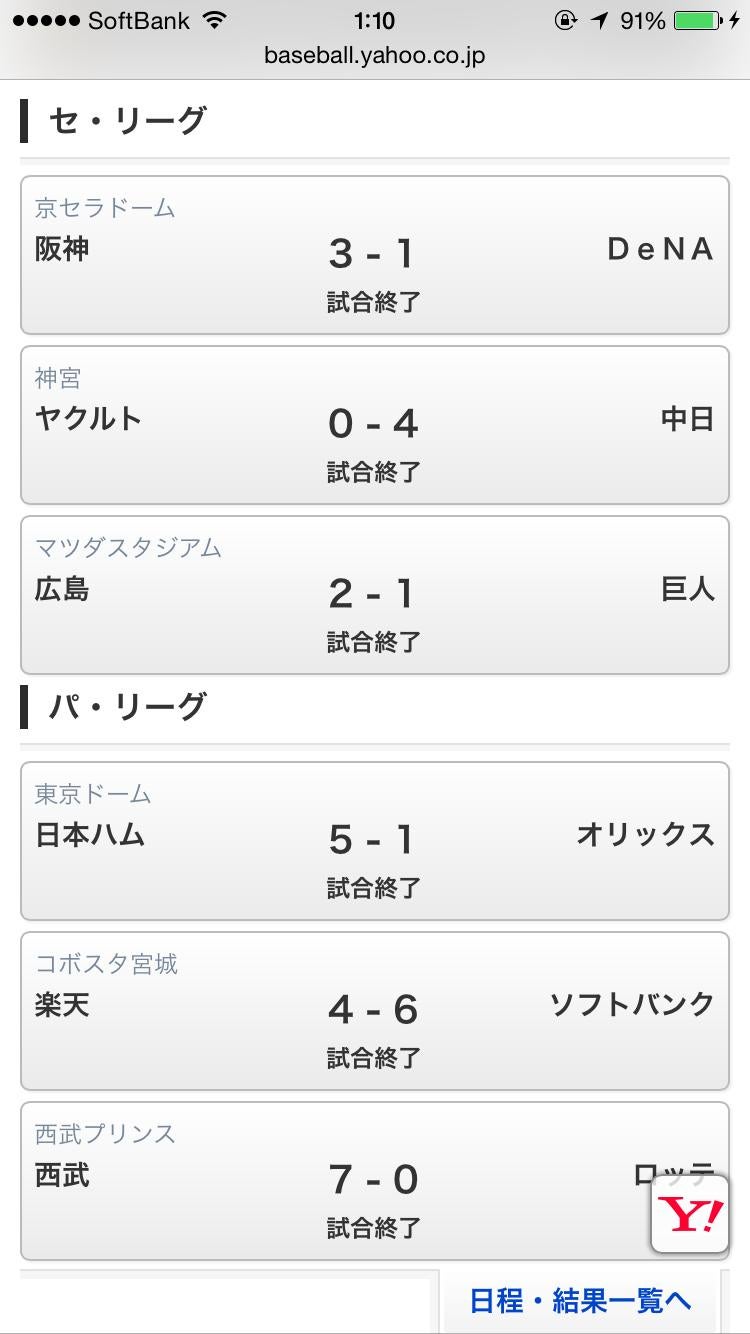Tap the 7 - 0 score for 西武 game

(373, 1180)
